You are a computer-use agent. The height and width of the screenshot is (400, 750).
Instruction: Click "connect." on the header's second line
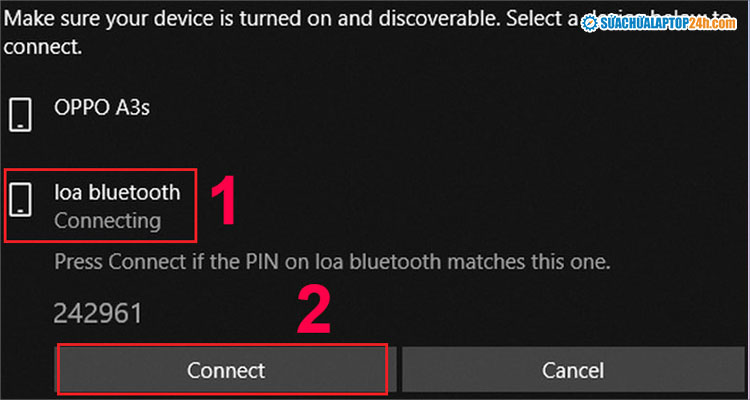(40, 47)
